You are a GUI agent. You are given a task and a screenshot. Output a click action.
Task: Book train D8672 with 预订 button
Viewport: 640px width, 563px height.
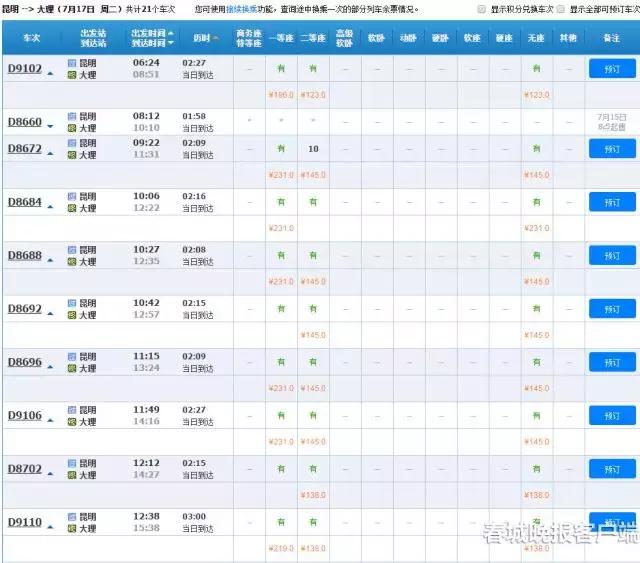click(612, 149)
